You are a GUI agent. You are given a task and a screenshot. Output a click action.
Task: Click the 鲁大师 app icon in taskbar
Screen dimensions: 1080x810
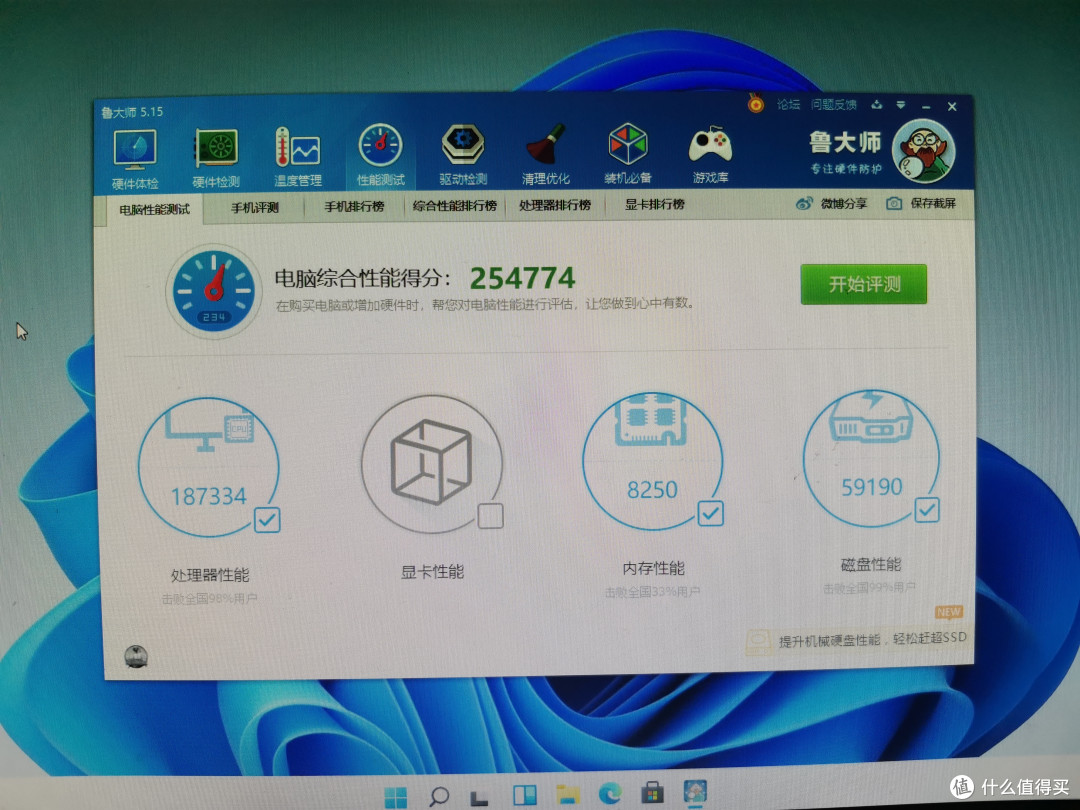pyautogui.click(x=695, y=791)
